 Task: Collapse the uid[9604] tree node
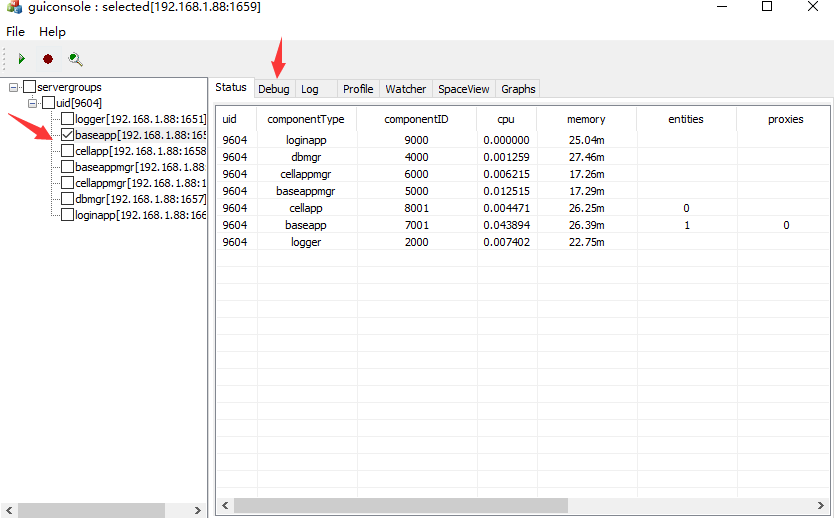point(33,103)
